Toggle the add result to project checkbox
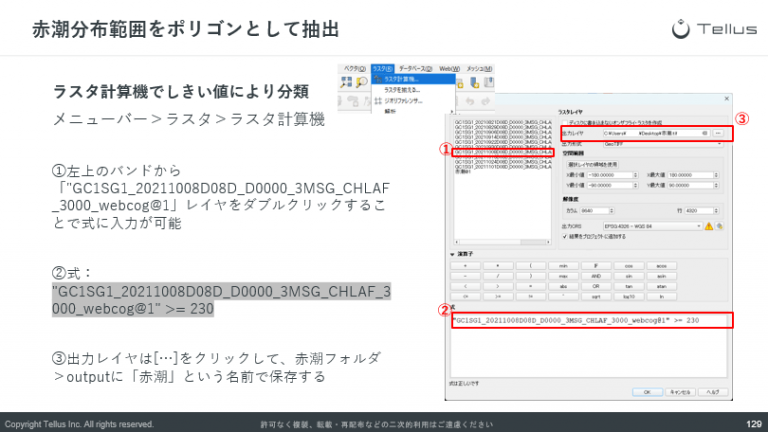Viewport: 768px width, 432px height. pos(565,237)
